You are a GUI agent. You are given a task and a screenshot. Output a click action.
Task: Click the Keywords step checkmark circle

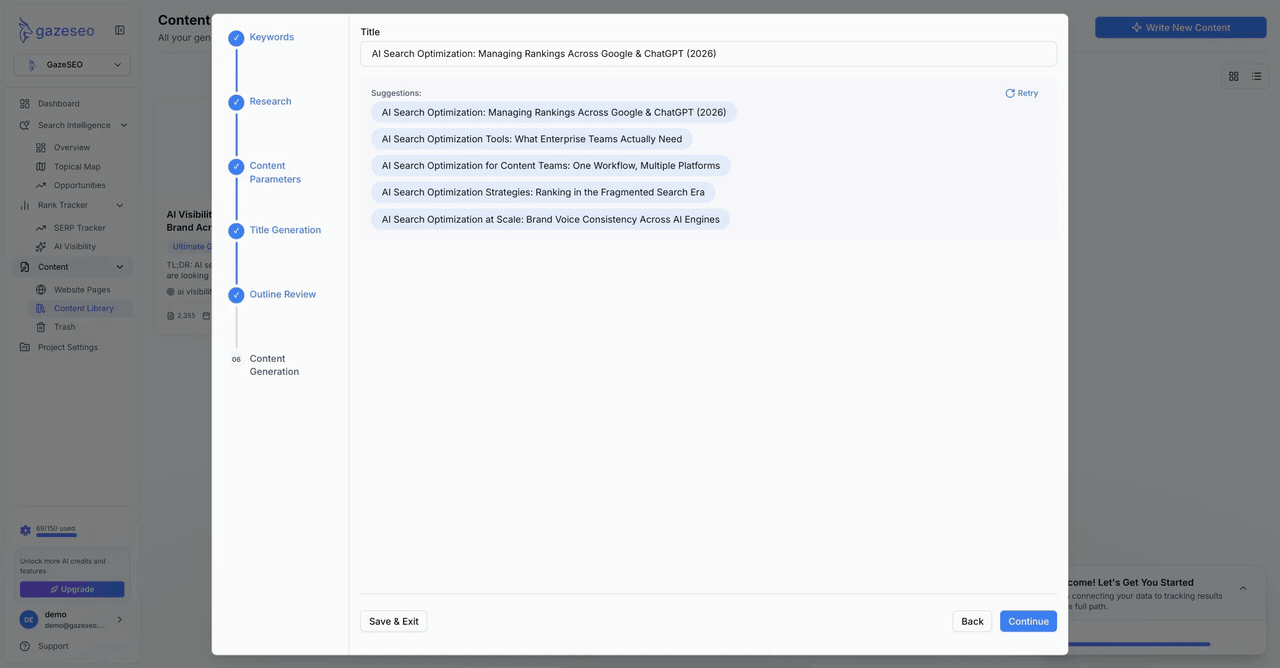[x=236, y=38]
